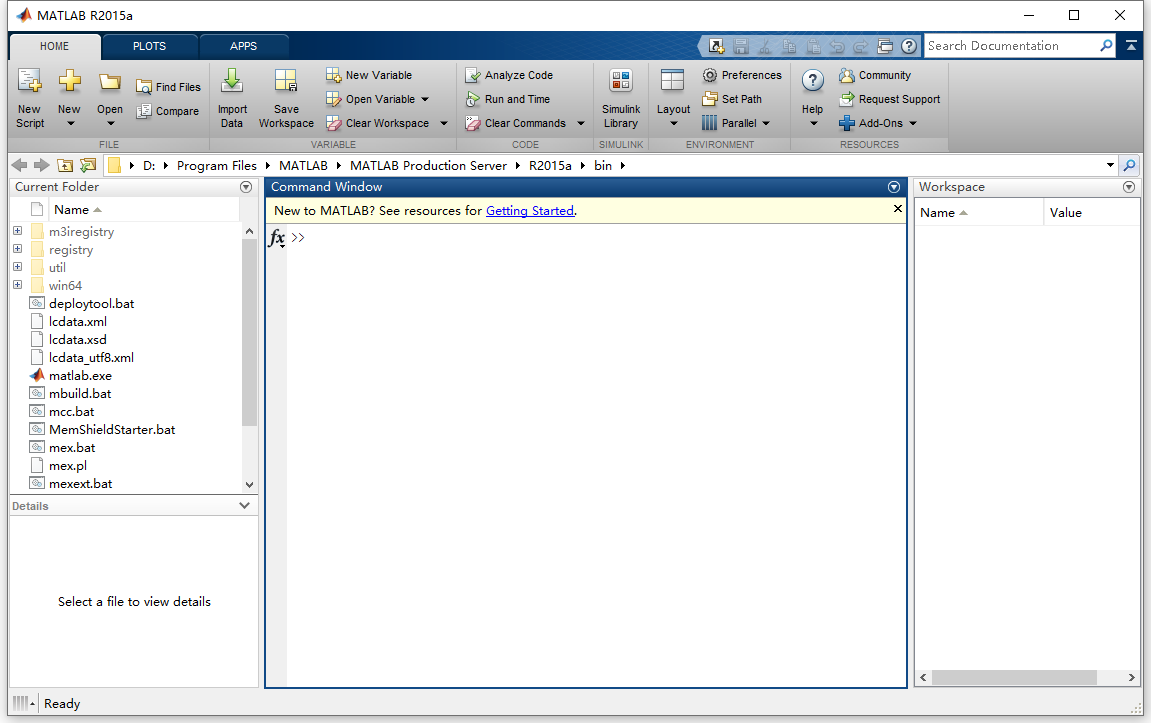Viewport: 1151px width, 723px height.
Task: Expand the address bar path dropdown
Action: (x=1110, y=165)
